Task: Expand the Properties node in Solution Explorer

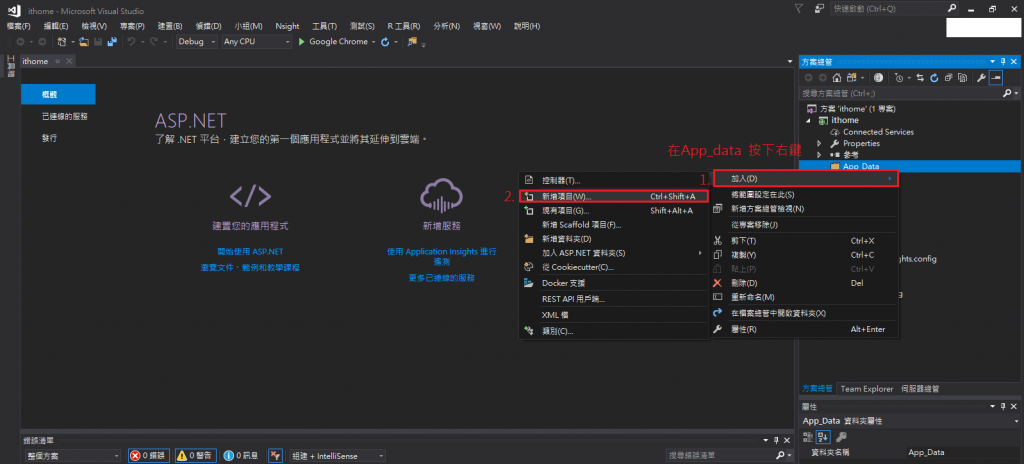Action: click(x=820, y=143)
